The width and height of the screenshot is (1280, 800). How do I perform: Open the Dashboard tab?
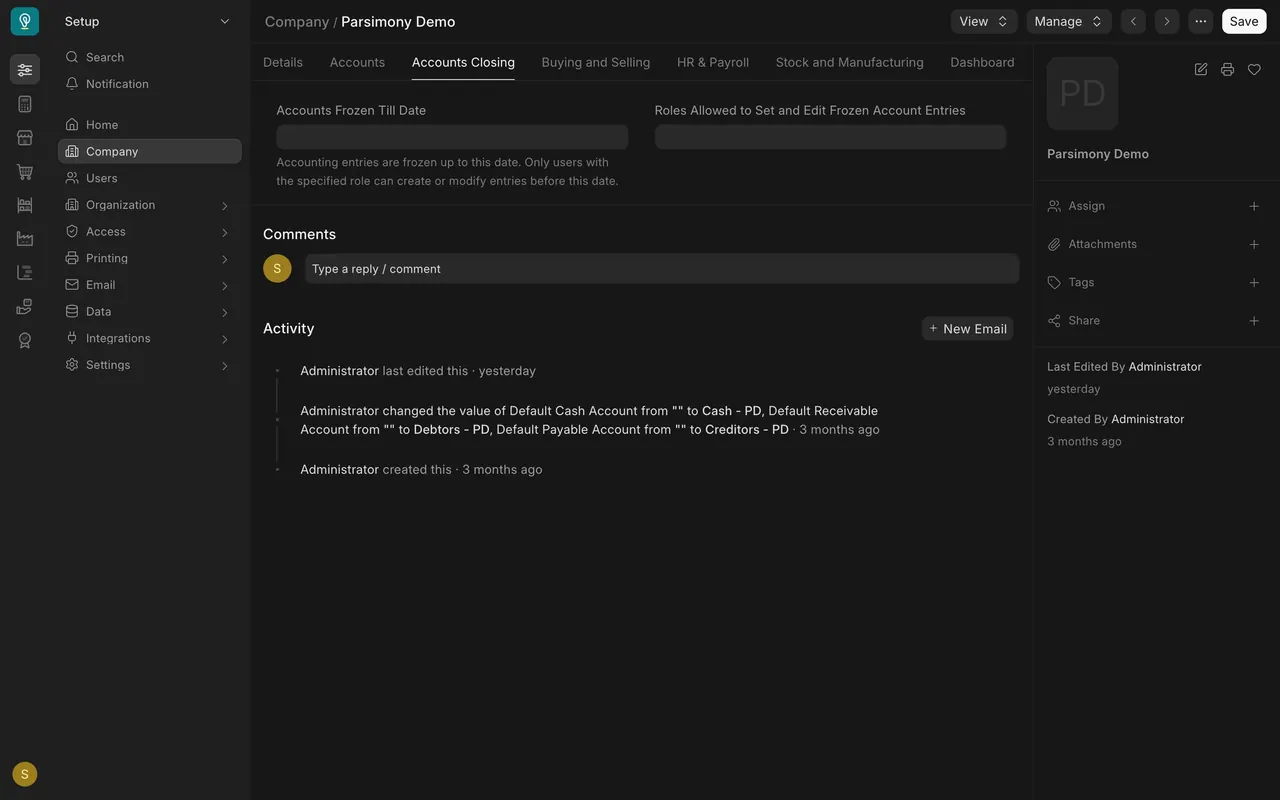coord(982,62)
